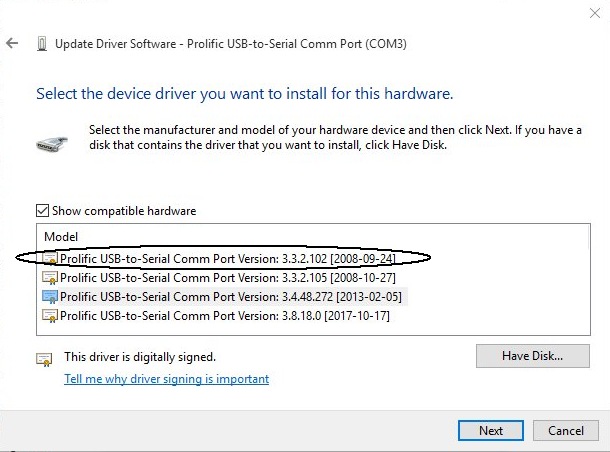The width and height of the screenshot is (610, 452).
Task: Click the Model column header
Action: click(x=61, y=237)
